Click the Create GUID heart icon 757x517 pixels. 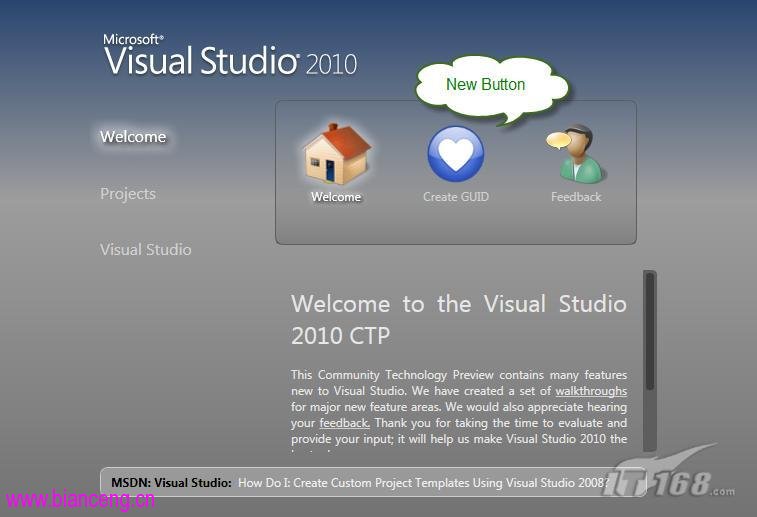(x=455, y=154)
